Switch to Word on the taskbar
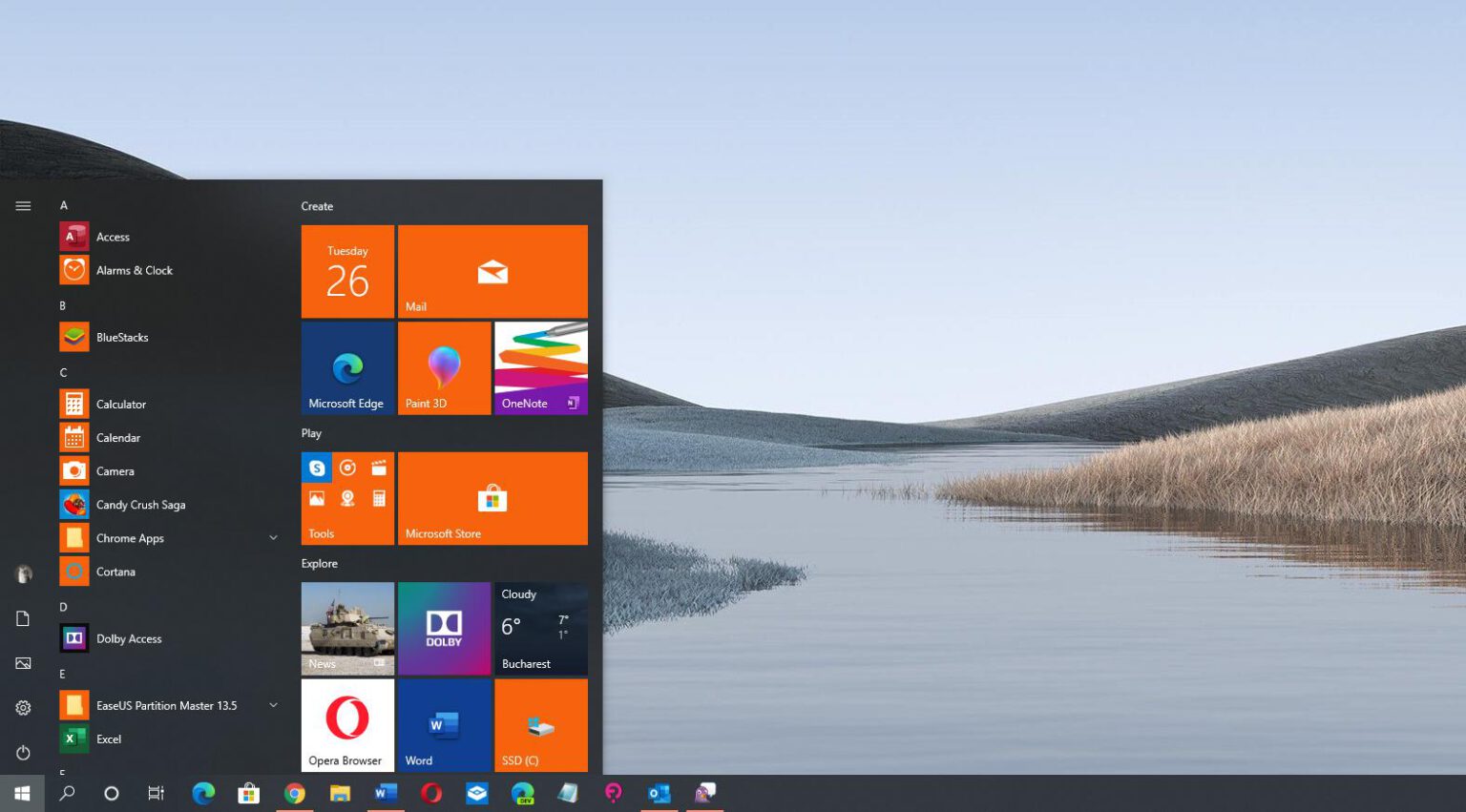Image resolution: width=1466 pixels, height=812 pixels. [386, 793]
